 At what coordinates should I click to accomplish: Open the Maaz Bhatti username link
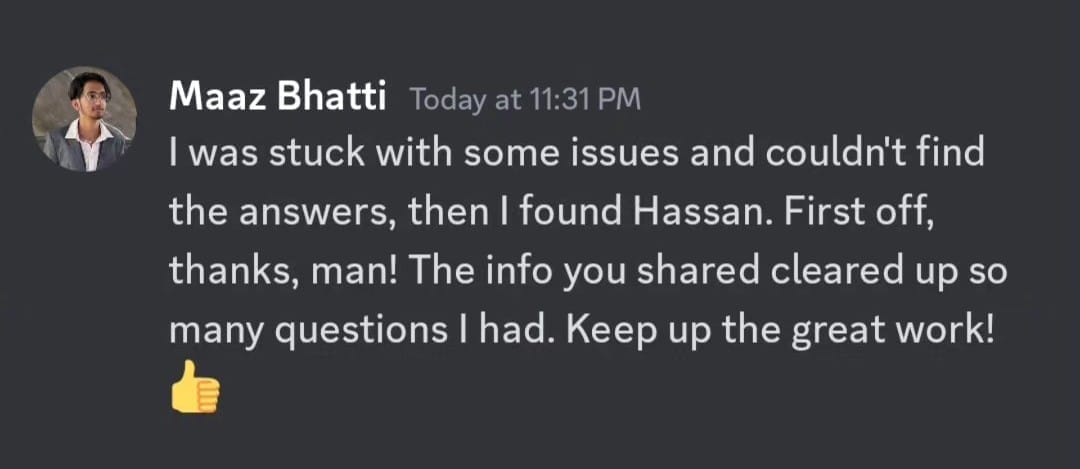point(280,98)
